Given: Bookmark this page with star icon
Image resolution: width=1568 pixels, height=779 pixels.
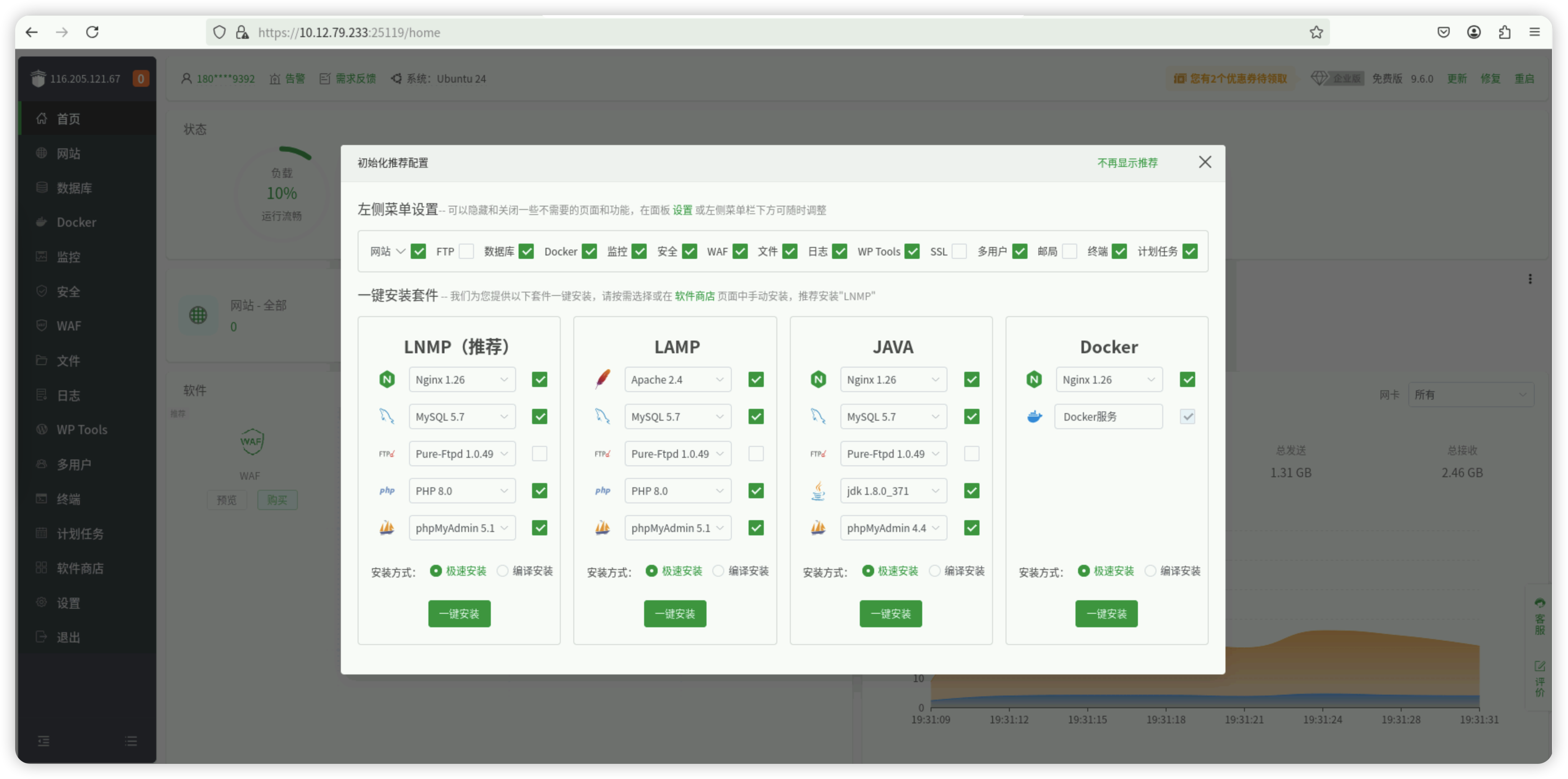Looking at the screenshot, I should pyautogui.click(x=1316, y=32).
